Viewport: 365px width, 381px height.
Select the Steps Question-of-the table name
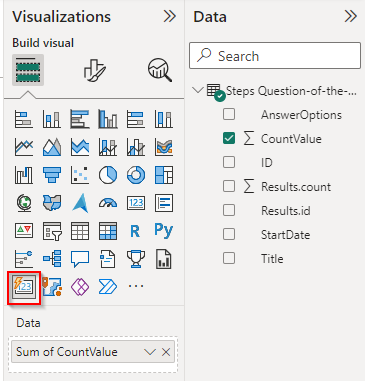(x=291, y=91)
